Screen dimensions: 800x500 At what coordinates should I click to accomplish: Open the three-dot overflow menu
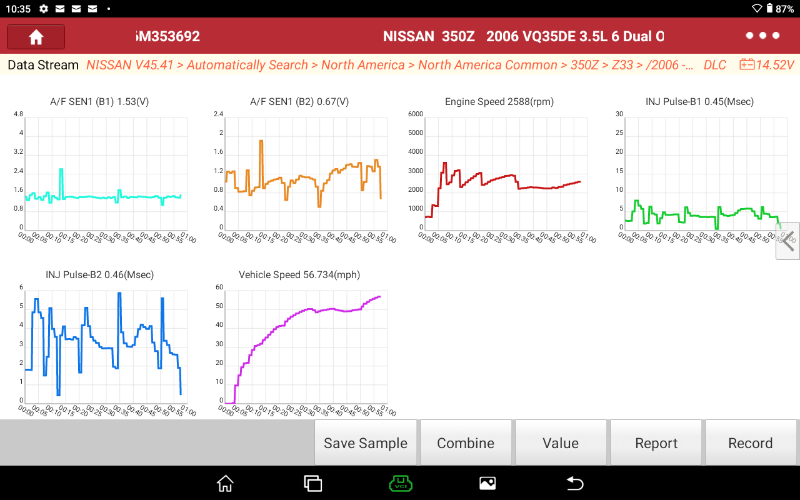[x=762, y=36]
